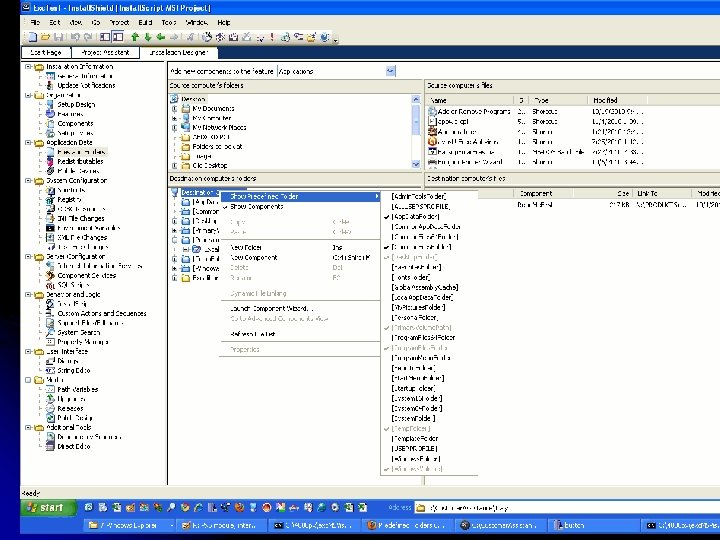
Task: Open the Build menu
Action: click(x=143, y=21)
